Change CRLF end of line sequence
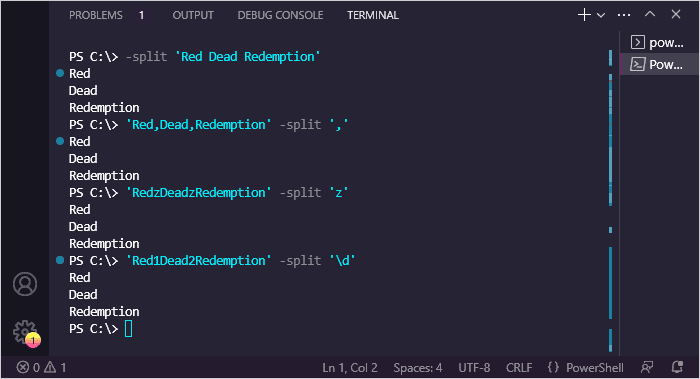The width and height of the screenshot is (700, 379). pyautogui.click(x=519, y=368)
